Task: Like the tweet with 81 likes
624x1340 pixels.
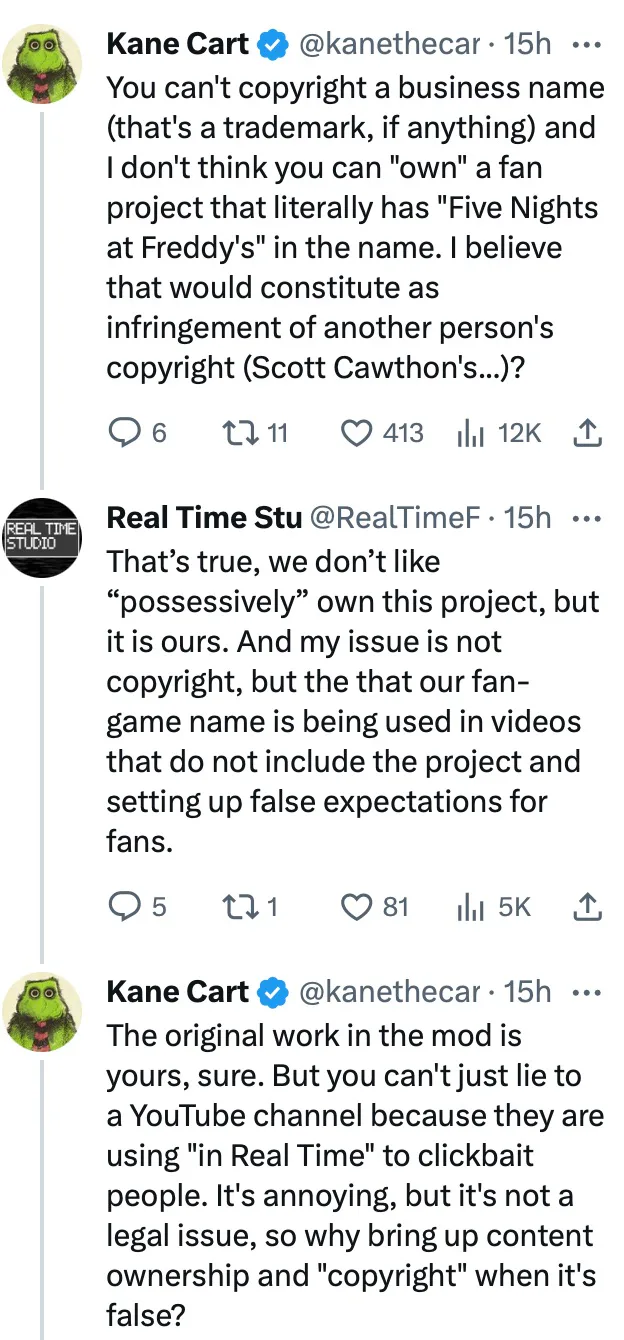Action: coord(356,906)
